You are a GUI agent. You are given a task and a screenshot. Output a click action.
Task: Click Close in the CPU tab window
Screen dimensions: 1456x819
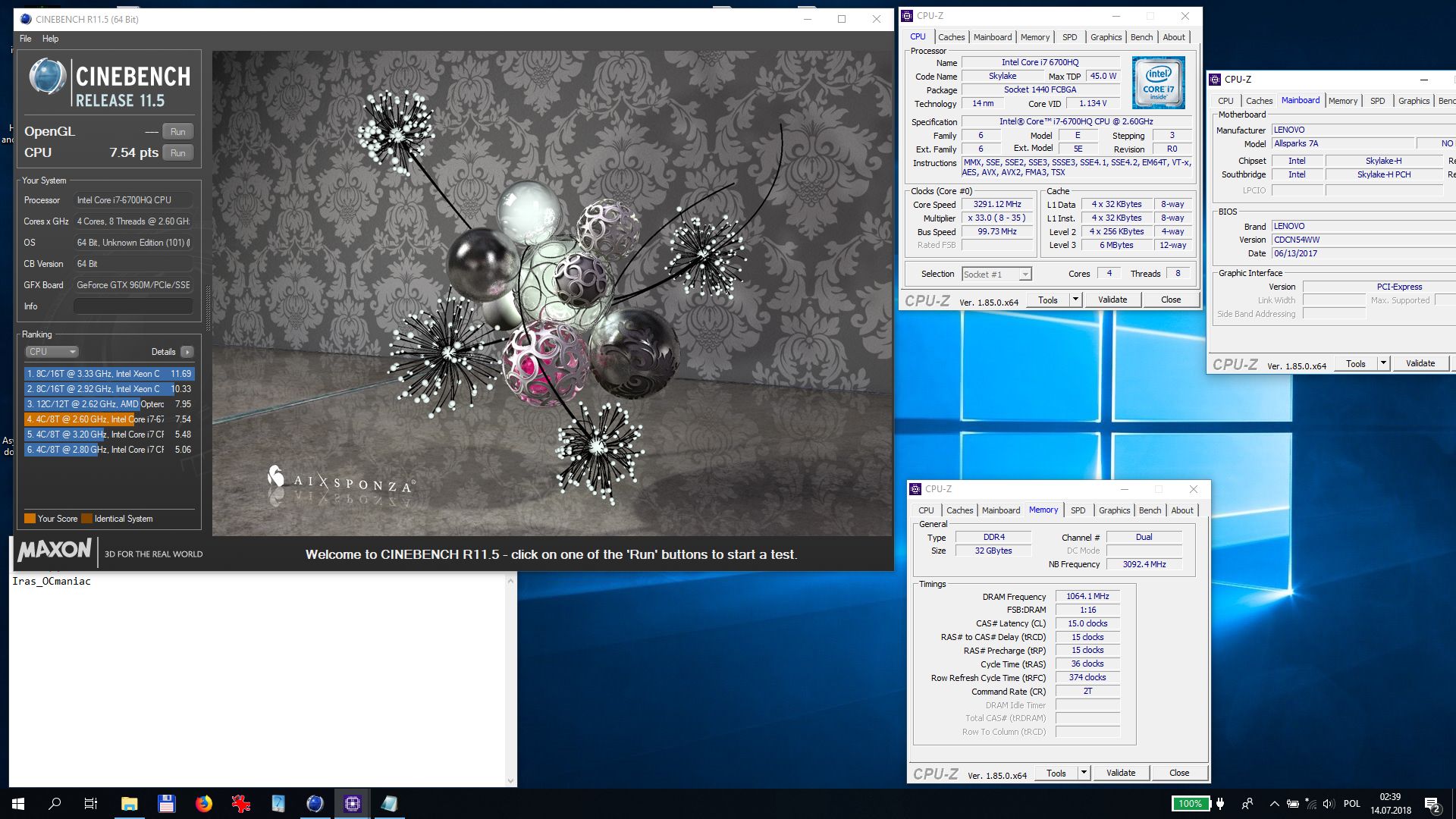[x=1171, y=300]
